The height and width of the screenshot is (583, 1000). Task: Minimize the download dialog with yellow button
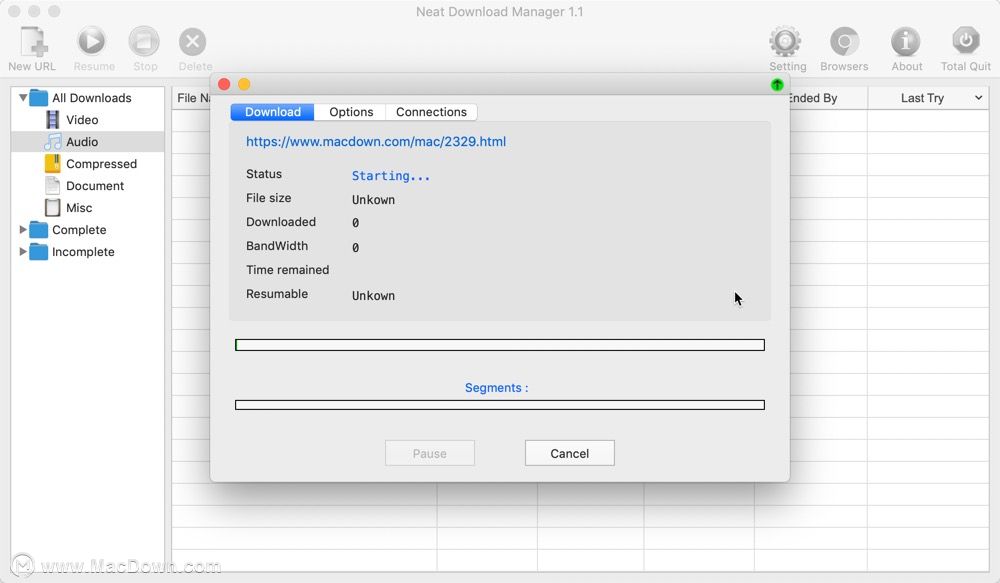tap(244, 84)
